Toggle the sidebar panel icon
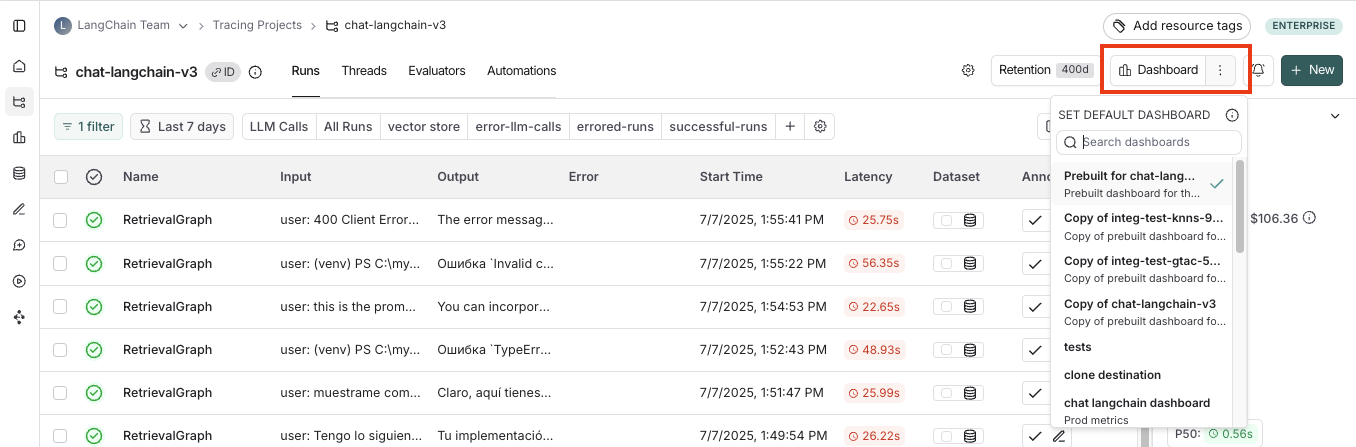 pyautogui.click(x=19, y=25)
